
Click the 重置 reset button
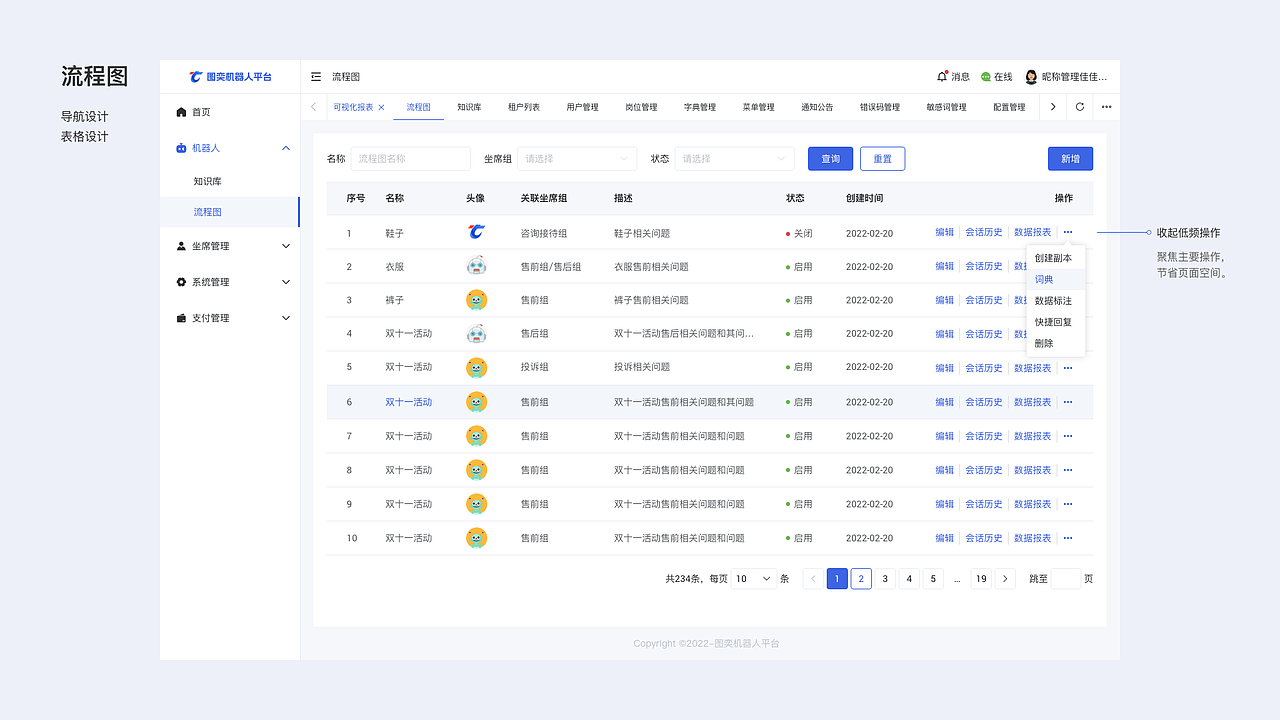click(x=882, y=158)
